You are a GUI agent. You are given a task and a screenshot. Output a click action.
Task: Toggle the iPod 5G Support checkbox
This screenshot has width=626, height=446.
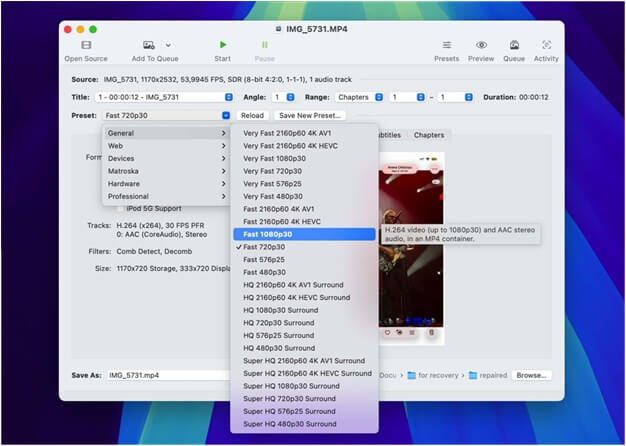tap(121, 209)
